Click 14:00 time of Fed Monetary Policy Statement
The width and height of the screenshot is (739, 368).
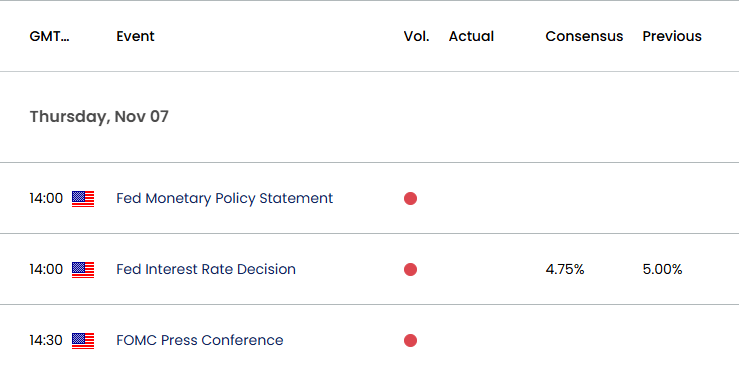[46, 199]
